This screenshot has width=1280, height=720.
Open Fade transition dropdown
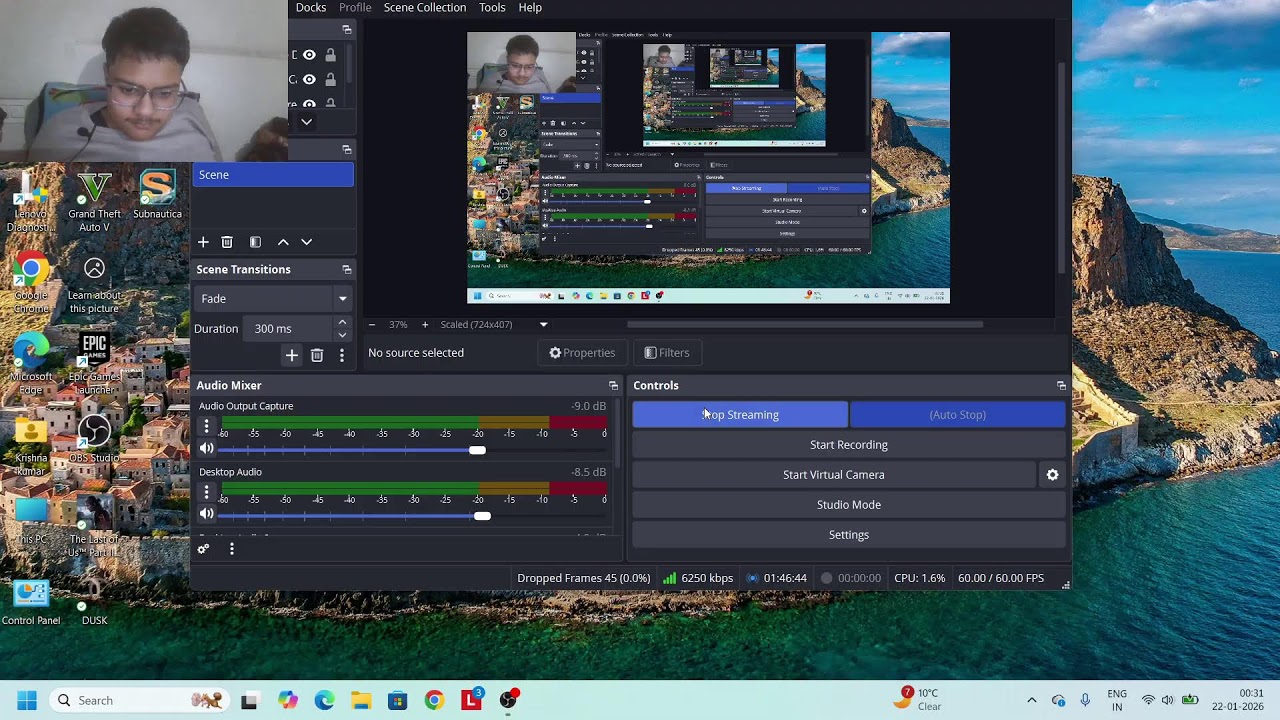tap(273, 299)
